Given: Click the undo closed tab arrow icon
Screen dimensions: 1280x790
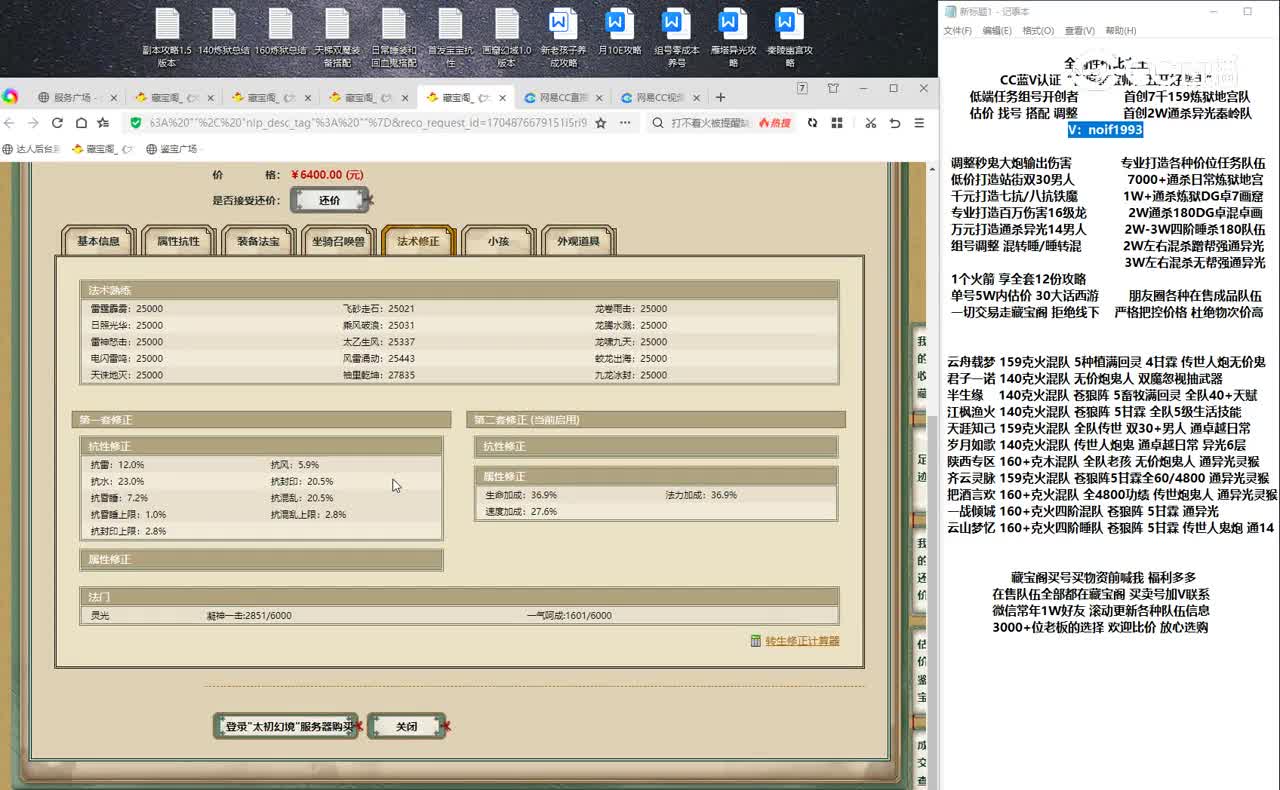Looking at the screenshot, I should [x=895, y=123].
